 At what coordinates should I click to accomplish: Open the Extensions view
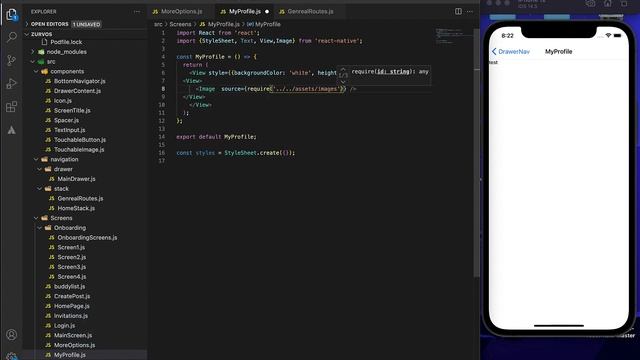pos(11,107)
